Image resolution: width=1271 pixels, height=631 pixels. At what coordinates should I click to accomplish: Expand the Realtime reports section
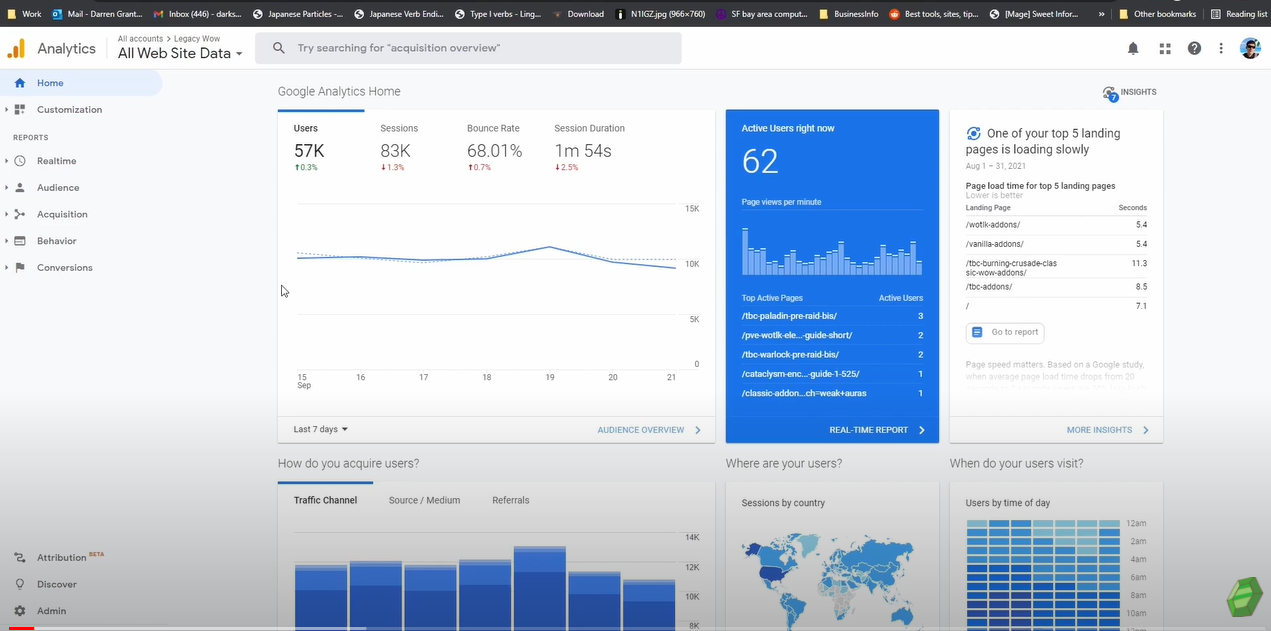point(56,161)
